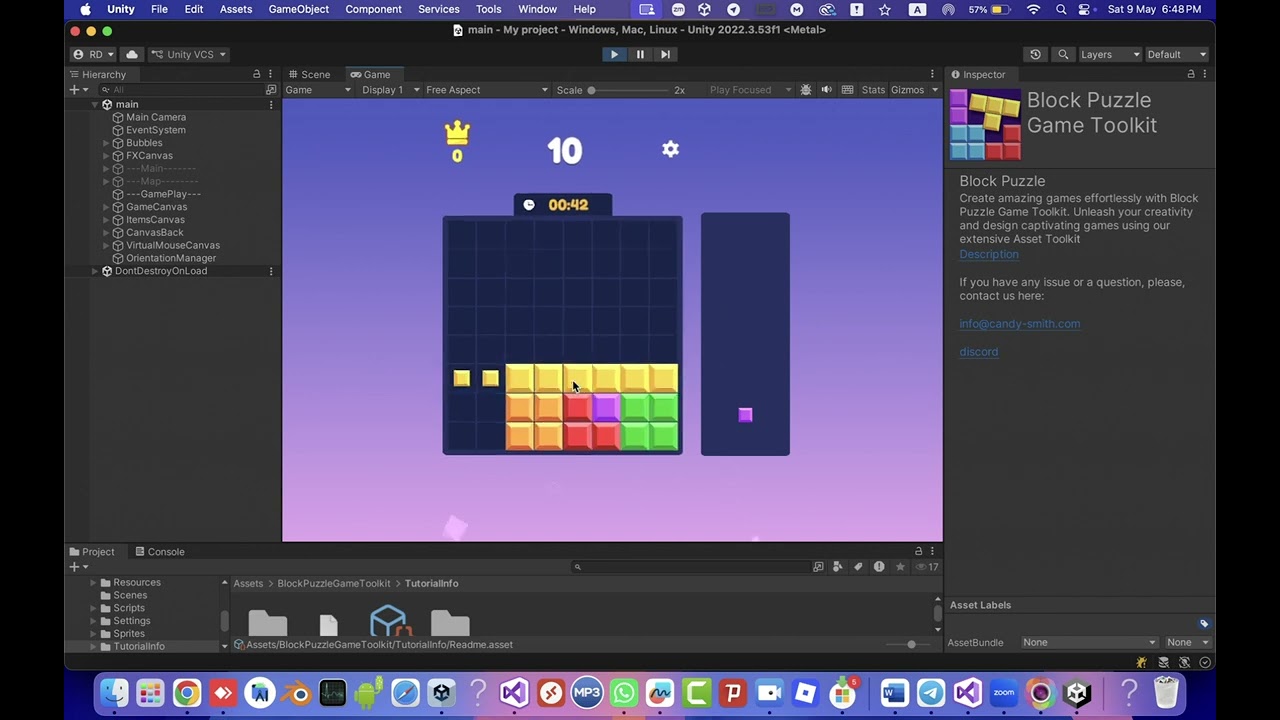Viewport: 1280px width, 720px height.
Task: Expand the GameCanvas object
Action: [x=106, y=207]
